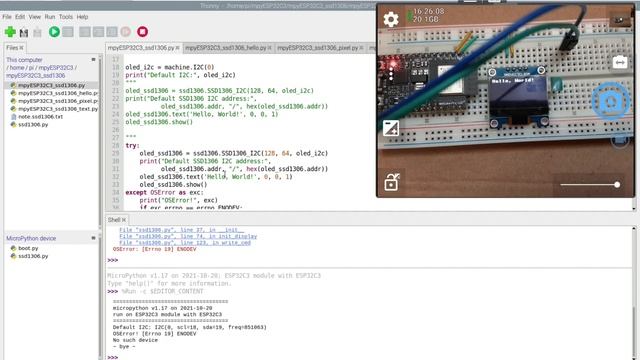This screenshot has height=360, width=640.
Task: Close the mpyESP32C3_ssd1306_hello.py tab
Action: coord(269,48)
